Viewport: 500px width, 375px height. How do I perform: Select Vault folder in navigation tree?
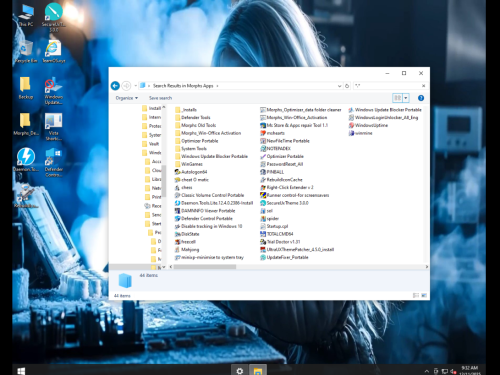click(x=151, y=144)
